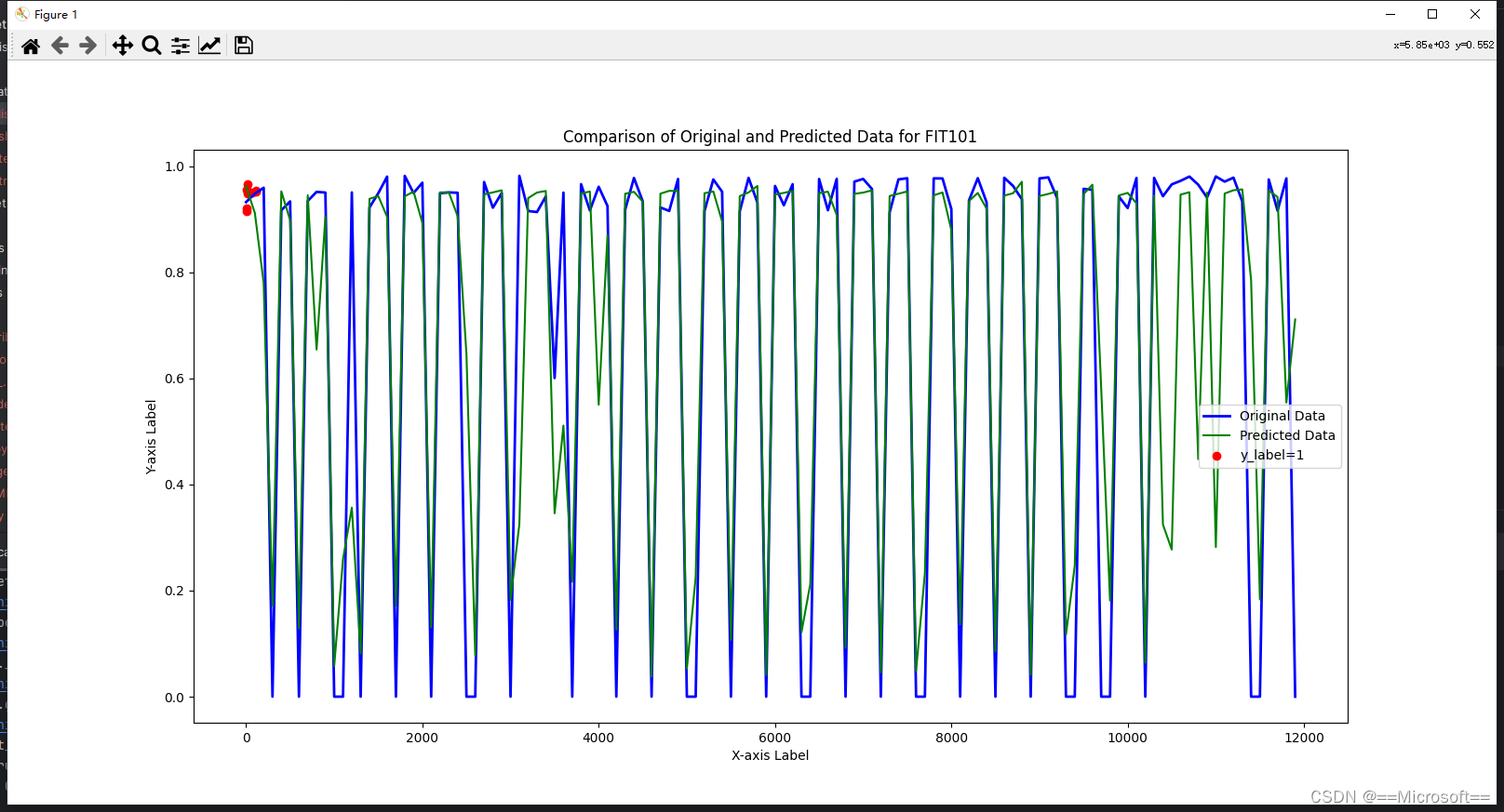Click the Figure 1 window icon
This screenshot has height=812, width=1504.
(x=21, y=14)
